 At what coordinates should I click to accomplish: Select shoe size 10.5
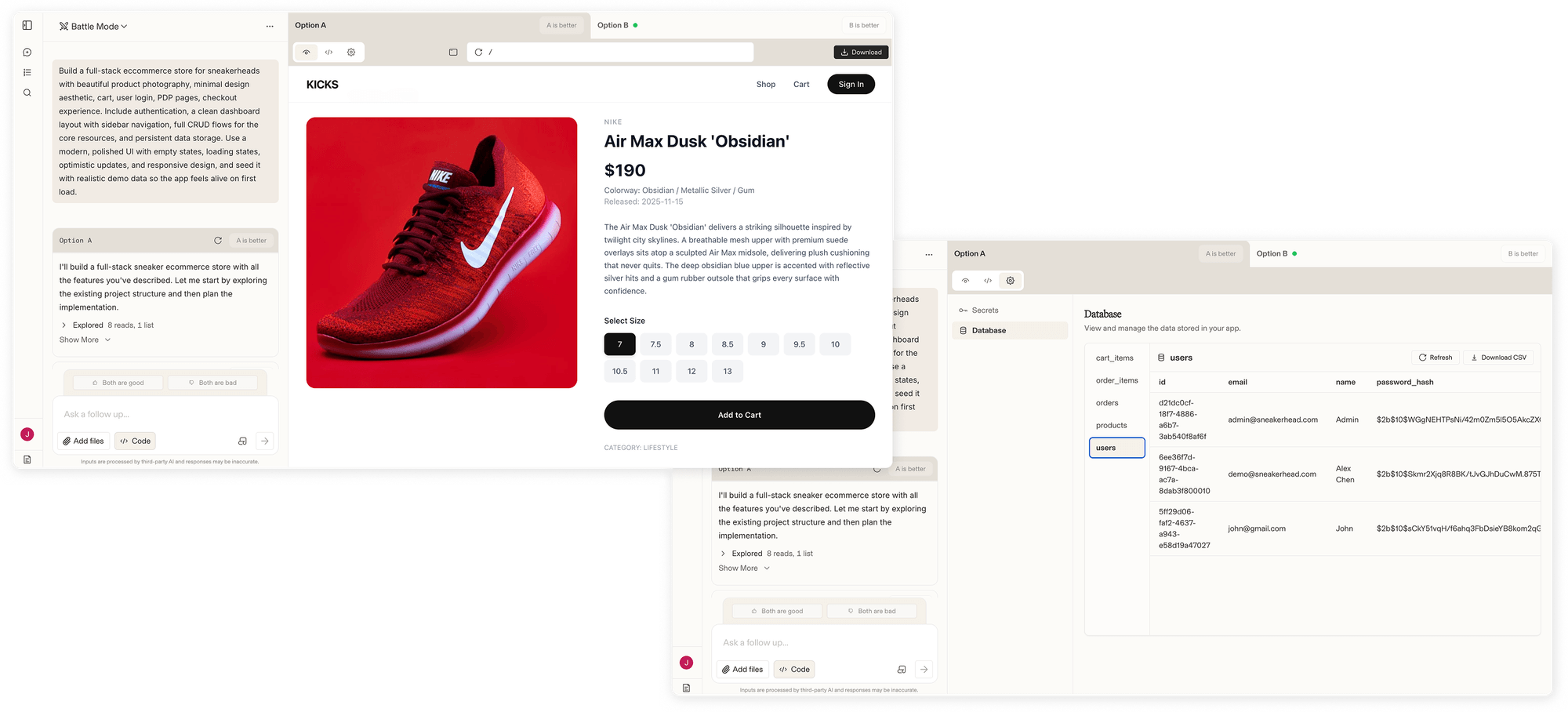coord(619,372)
